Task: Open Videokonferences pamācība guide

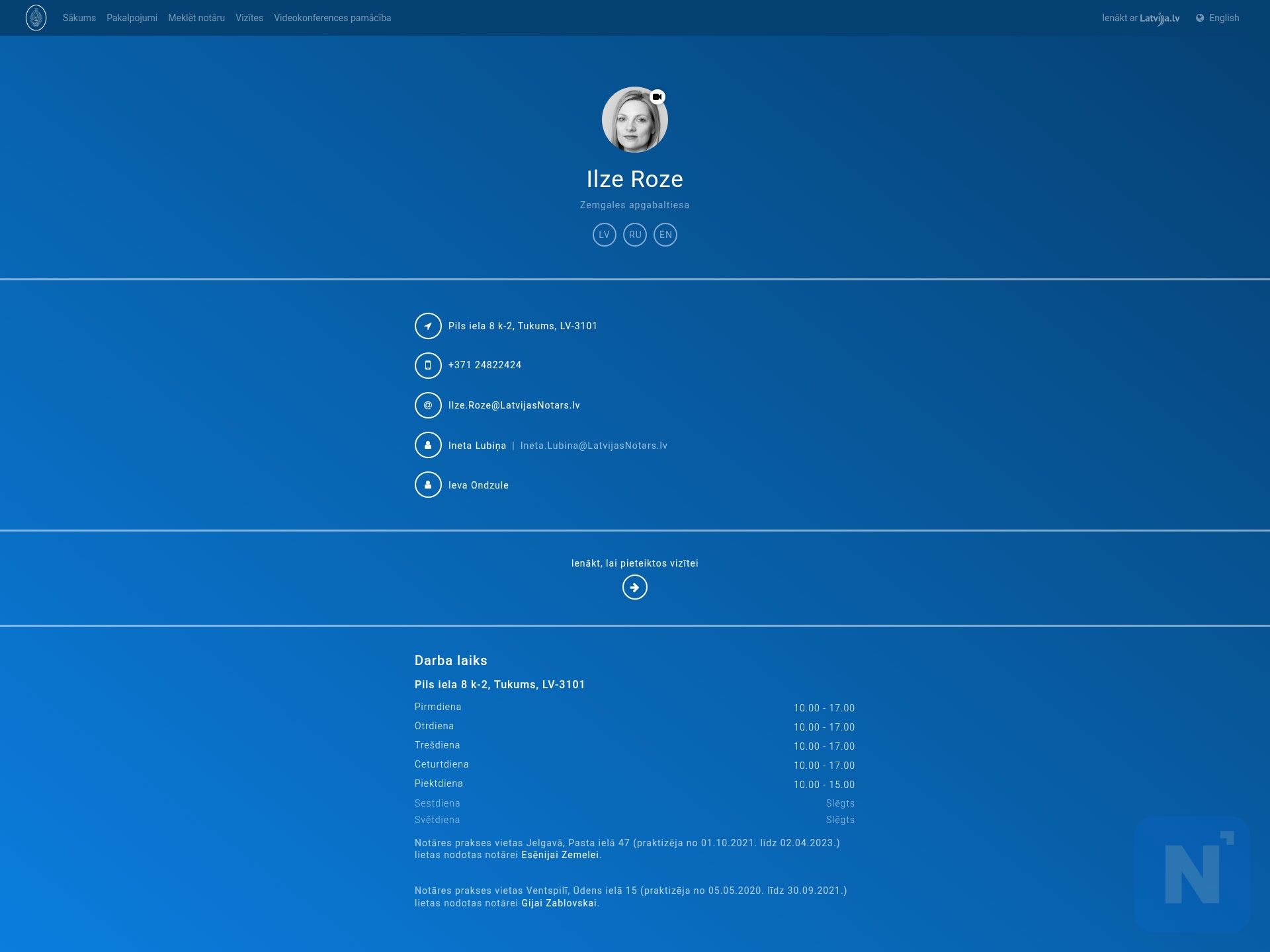Action: click(333, 18)
